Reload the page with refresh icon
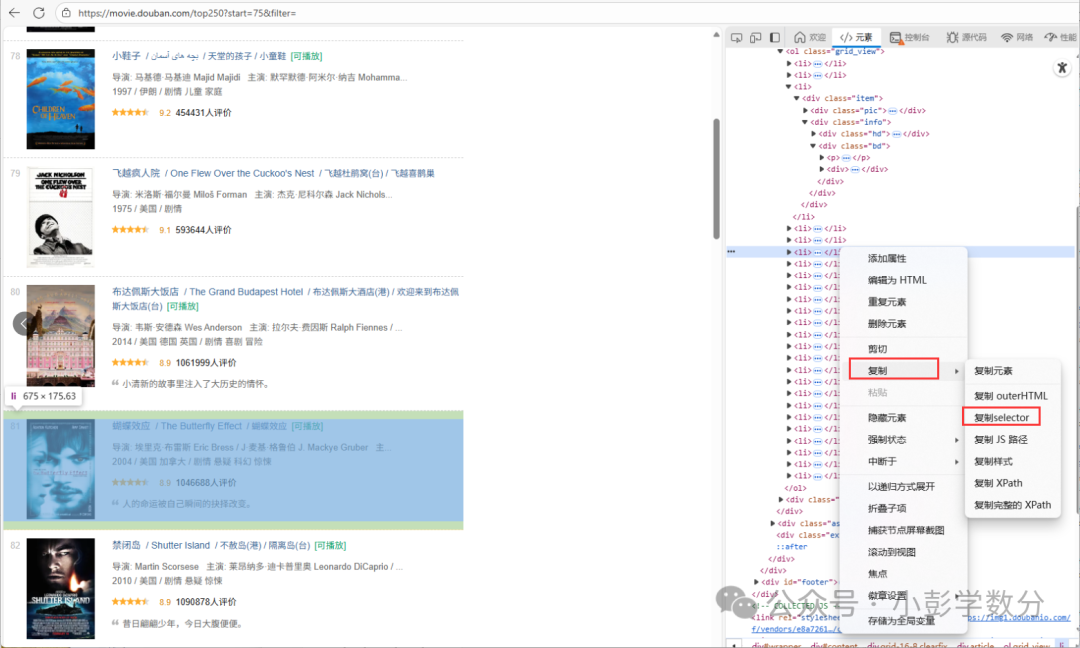Image resolution: width=1080 pixels, height=648 pixels. pos(39,13)
